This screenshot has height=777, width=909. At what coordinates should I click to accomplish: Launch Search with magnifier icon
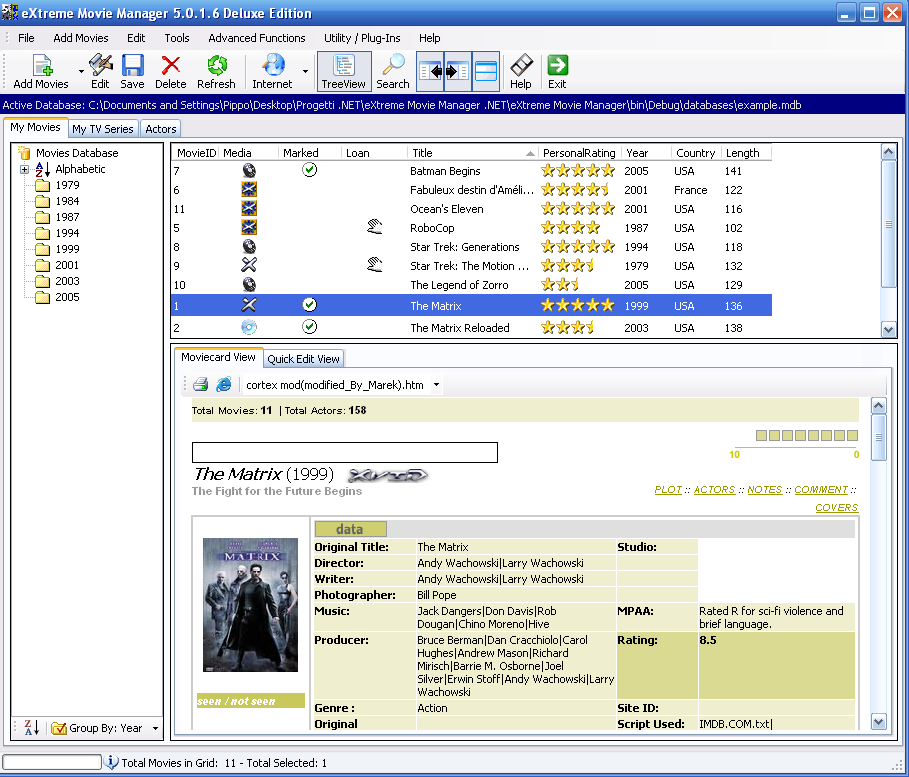click(393, 70)
